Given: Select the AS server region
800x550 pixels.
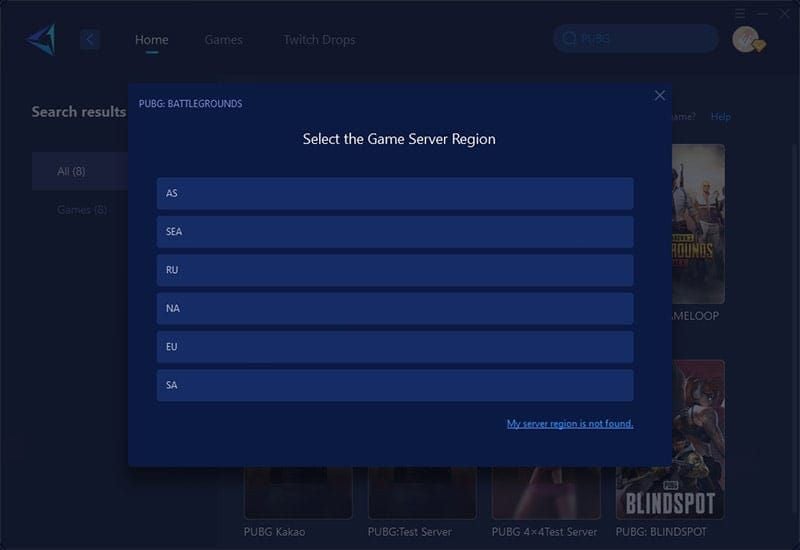Looking at the screenshot, I should (395, 193).
